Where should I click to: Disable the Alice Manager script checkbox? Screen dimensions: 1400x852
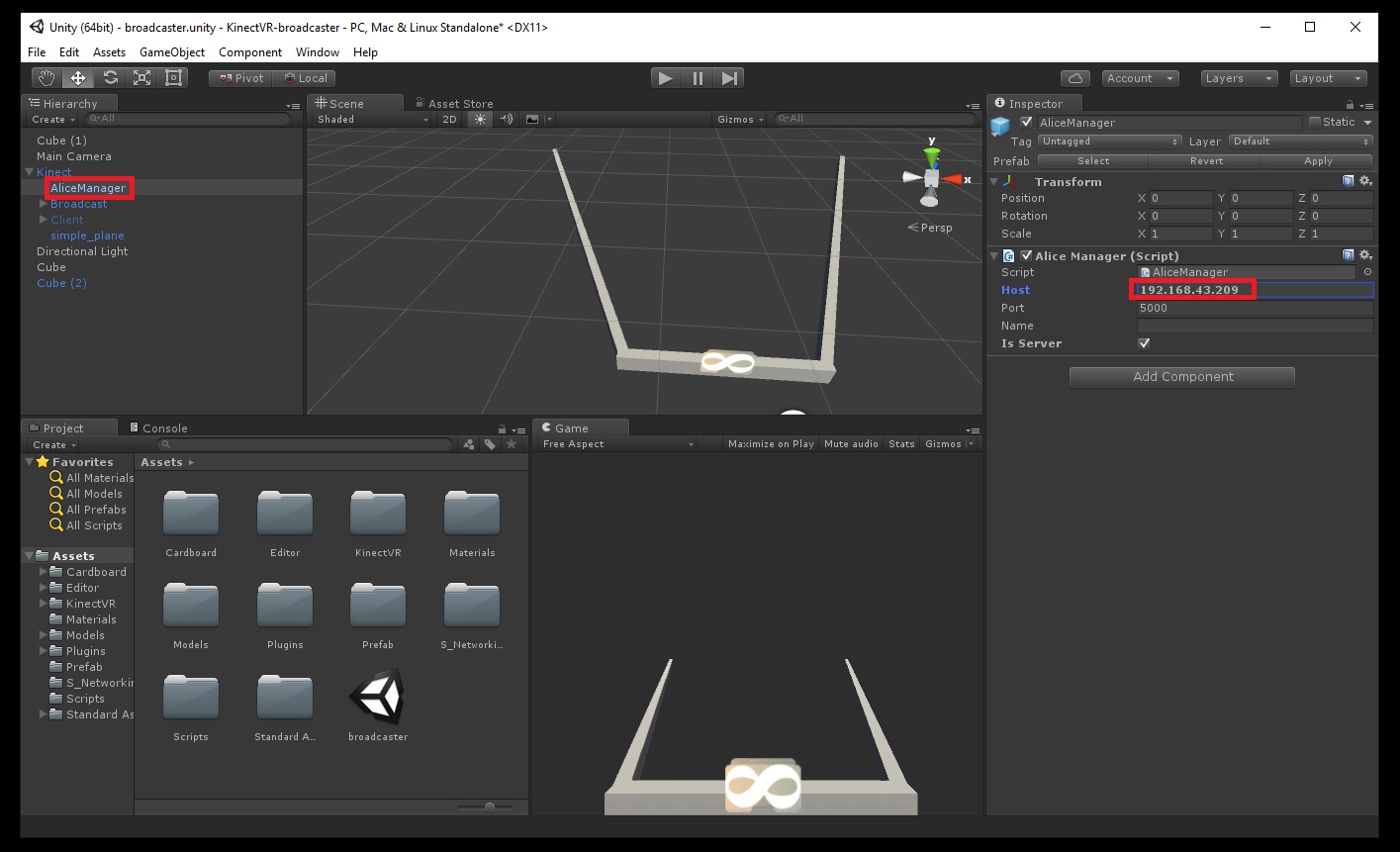1026,256
